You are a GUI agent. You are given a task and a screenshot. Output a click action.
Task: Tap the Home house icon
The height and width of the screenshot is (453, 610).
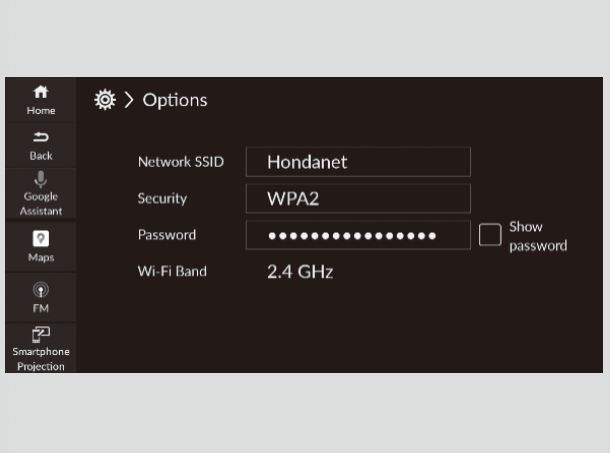pyautogui.click(x=41, y=91)
